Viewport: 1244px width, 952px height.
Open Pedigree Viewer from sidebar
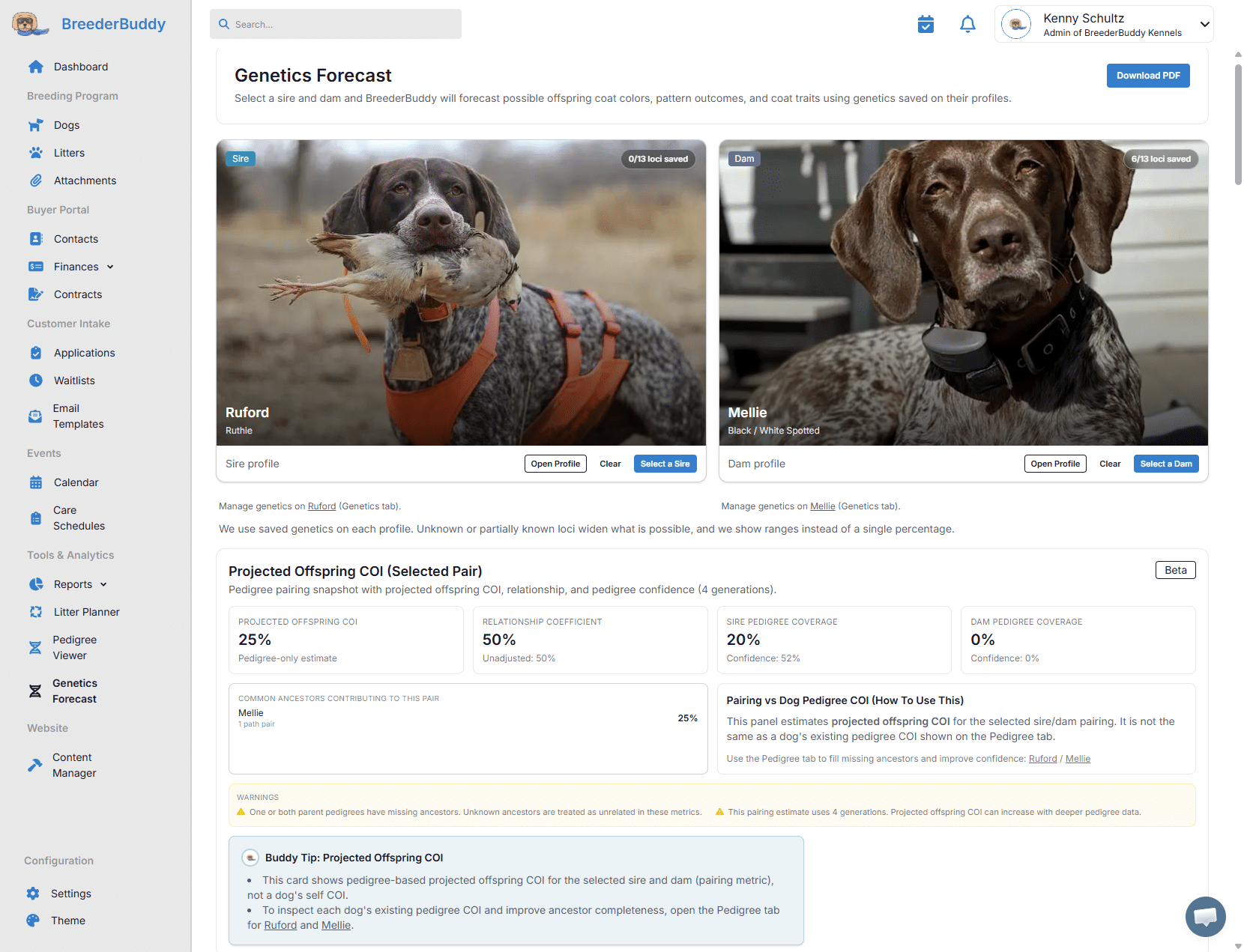[74, 648]
